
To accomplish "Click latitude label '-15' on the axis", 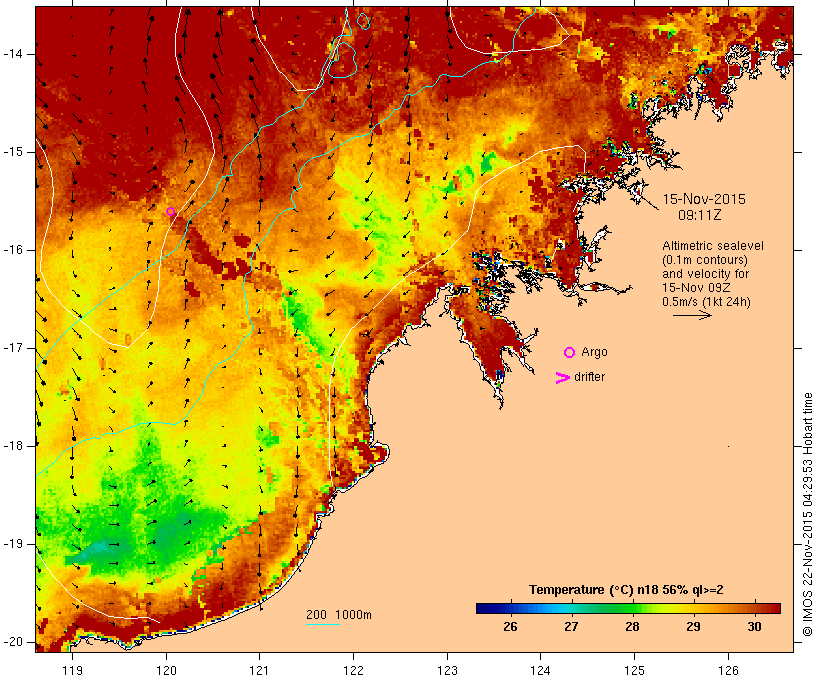I will (13, 152).
